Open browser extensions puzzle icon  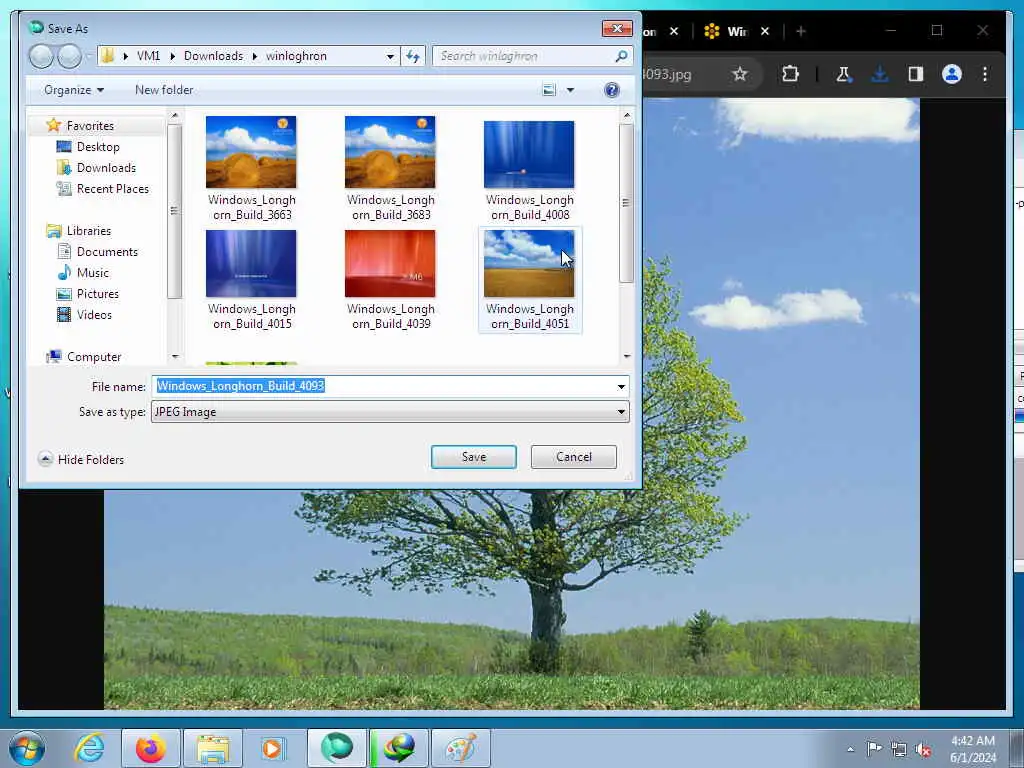(x=790, y=74)
